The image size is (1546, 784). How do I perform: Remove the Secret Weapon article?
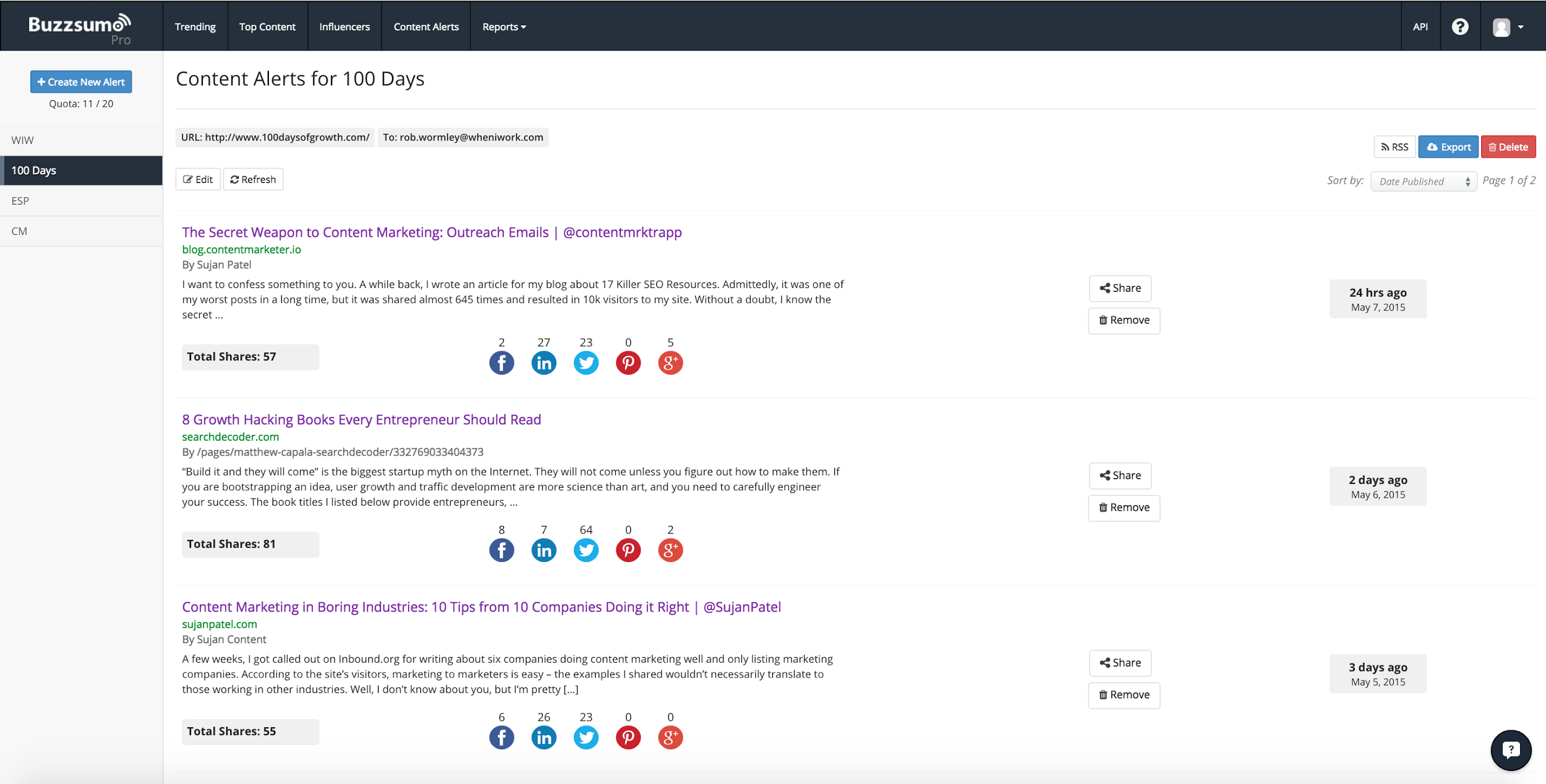click(1124, 320)
